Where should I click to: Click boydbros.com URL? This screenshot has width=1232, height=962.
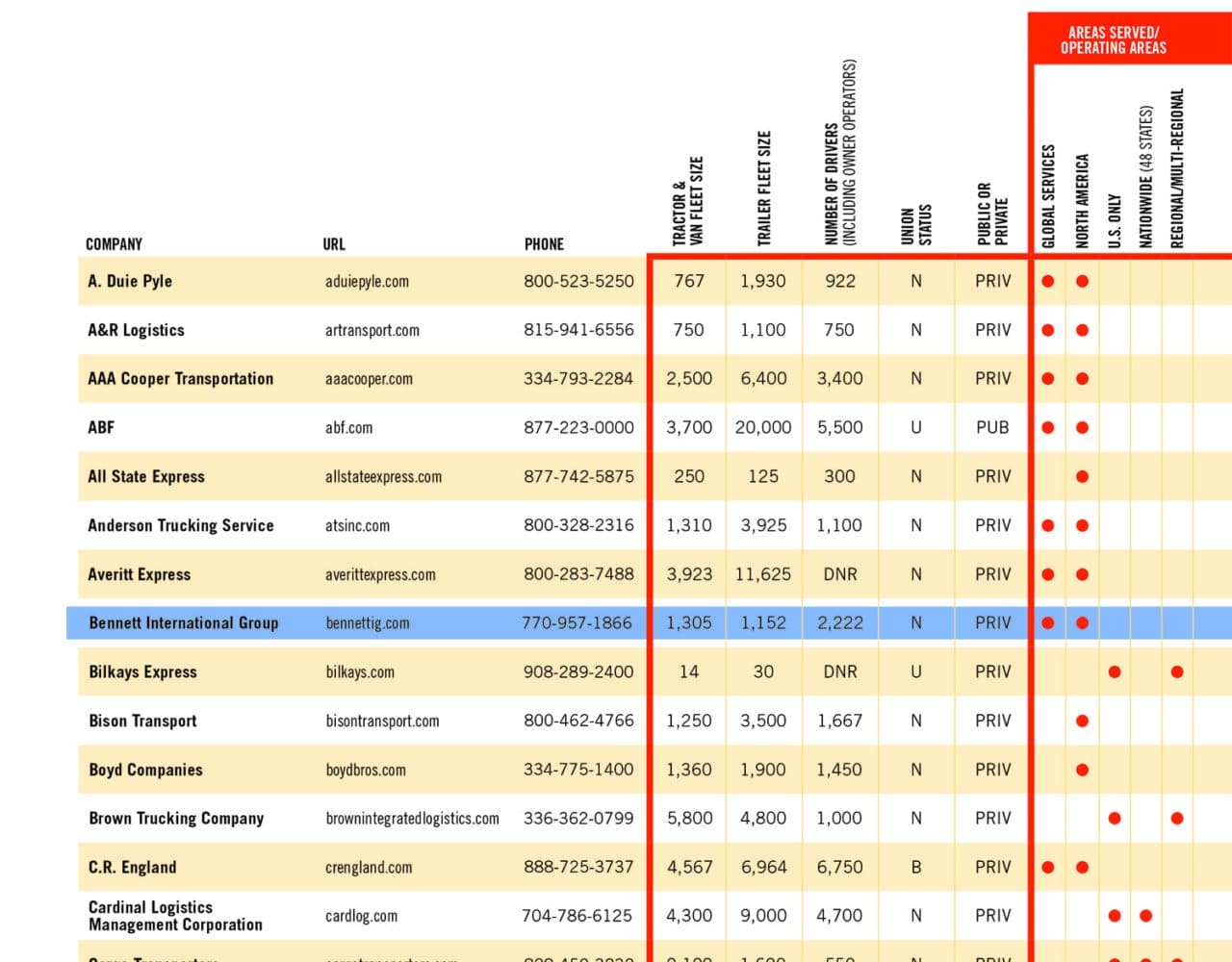pos(366,771)
